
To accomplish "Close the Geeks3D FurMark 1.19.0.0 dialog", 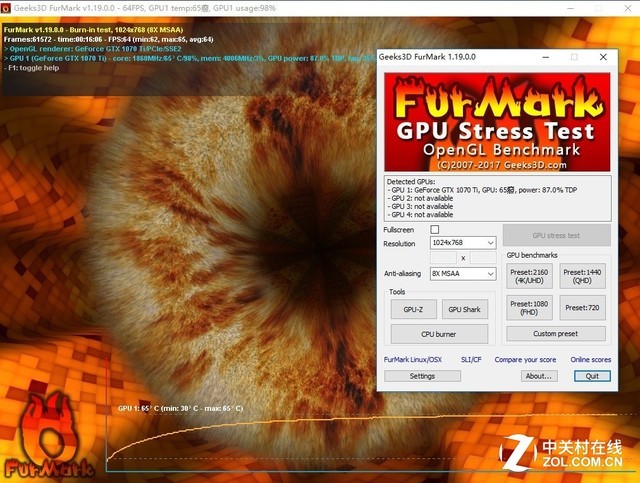I will click(x=603, y=57).
